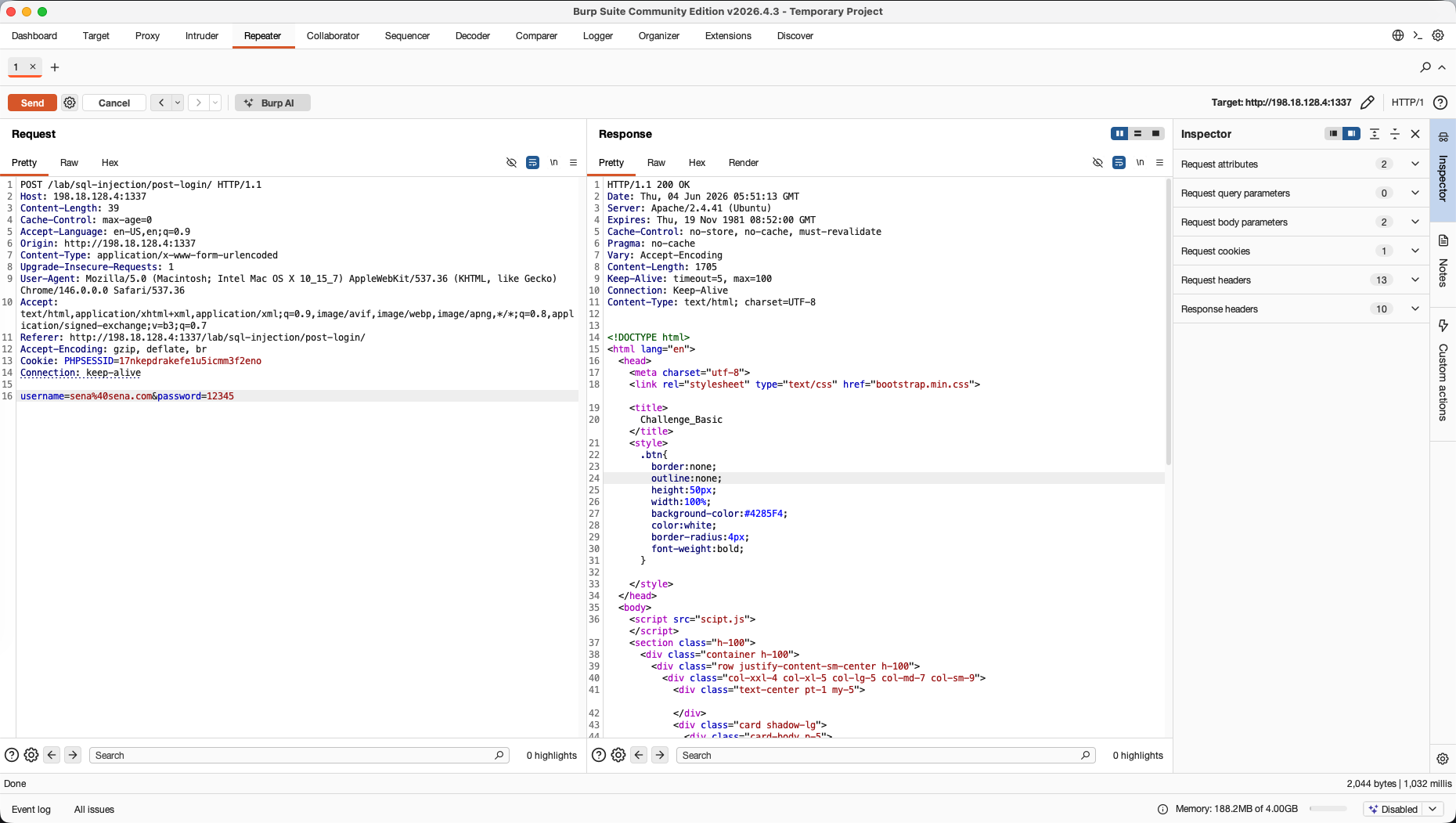Click the Burp AI button

click(272, 103)
